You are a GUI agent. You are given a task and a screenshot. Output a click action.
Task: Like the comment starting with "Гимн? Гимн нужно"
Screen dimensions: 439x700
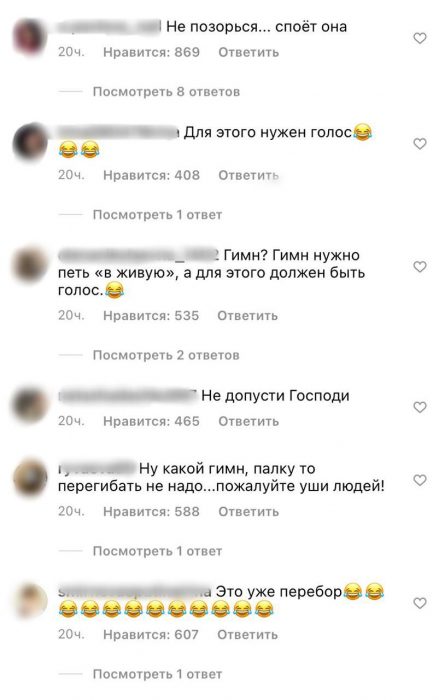(419, 267)
